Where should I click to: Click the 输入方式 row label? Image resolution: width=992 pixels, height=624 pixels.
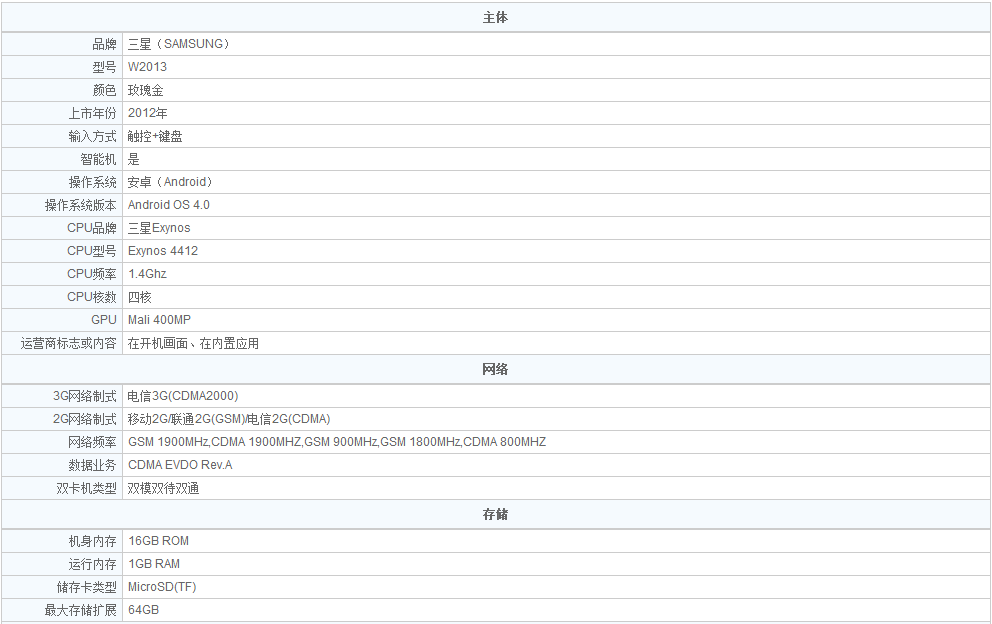click(92, 136)
